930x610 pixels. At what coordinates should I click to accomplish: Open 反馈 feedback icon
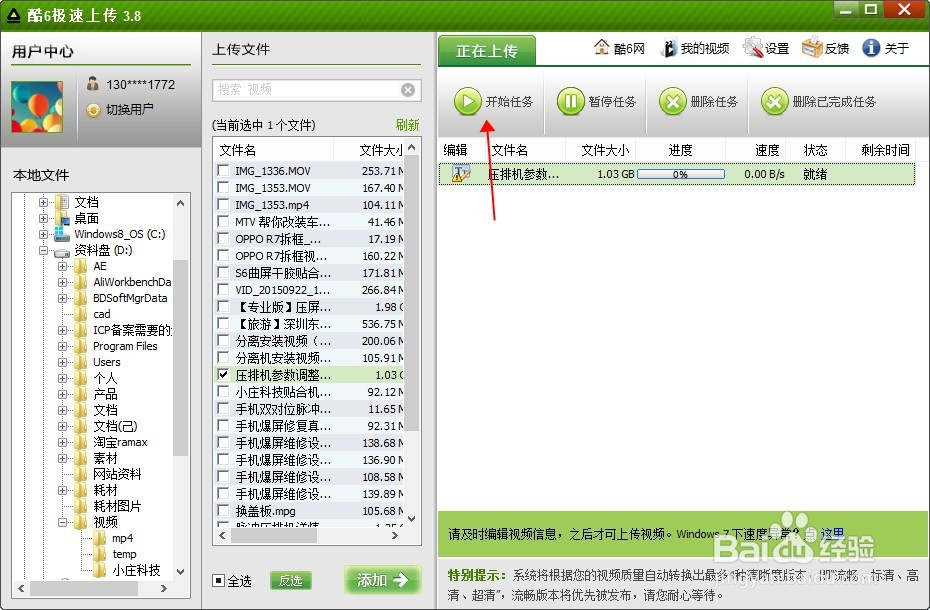(x=812, y=47)
